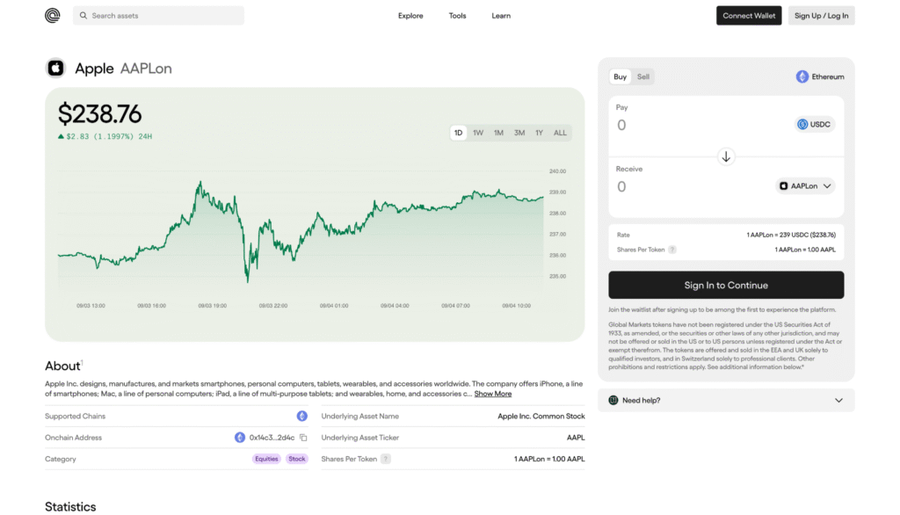Select the Buy toggle
This screenshot has height=515, width=900.
[x=620, y=76]
